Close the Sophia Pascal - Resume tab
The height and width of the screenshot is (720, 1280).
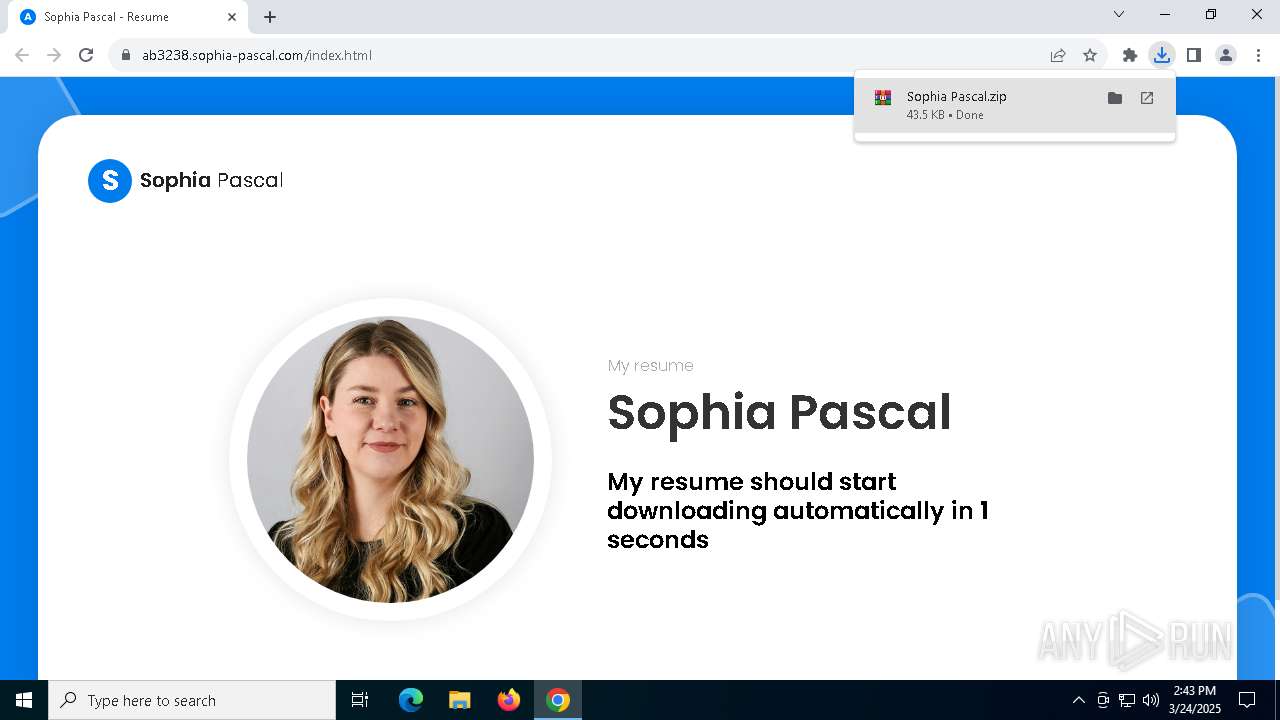tap(232, 17)
